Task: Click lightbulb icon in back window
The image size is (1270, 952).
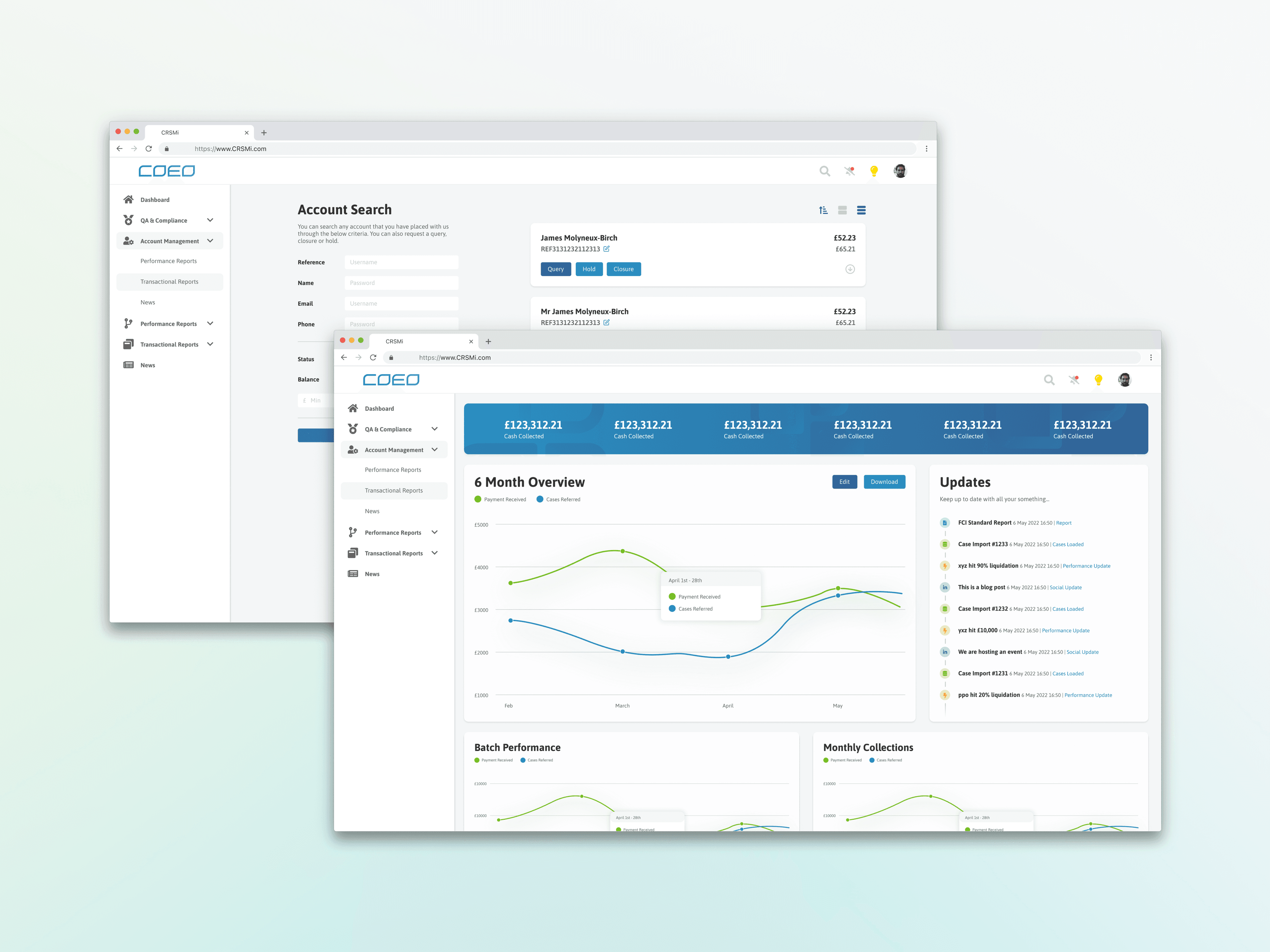Action: [874, 171]
